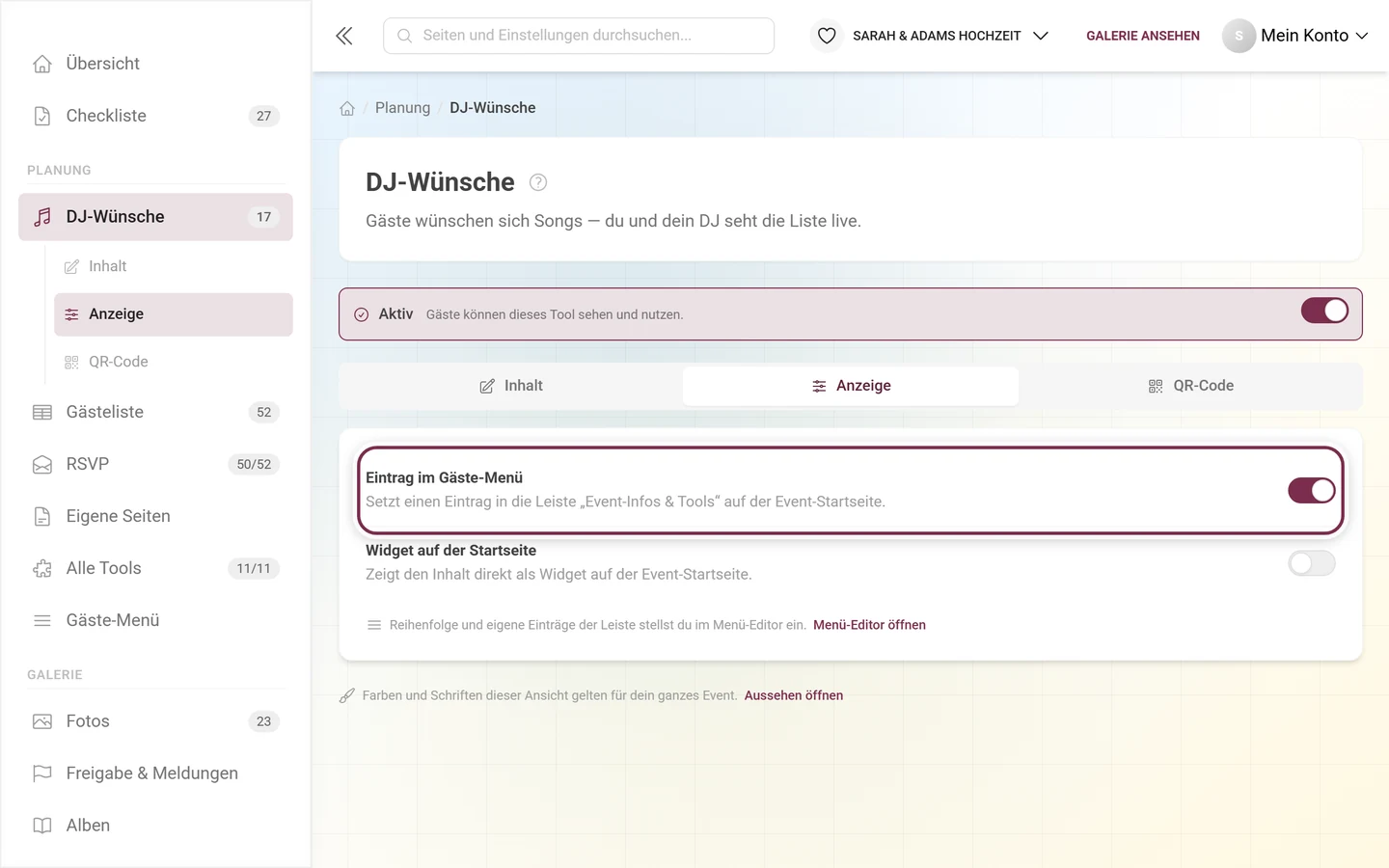1389x868 pixels.
Task: Switch to the Inhalt tab
Action: tap(511, 386)
